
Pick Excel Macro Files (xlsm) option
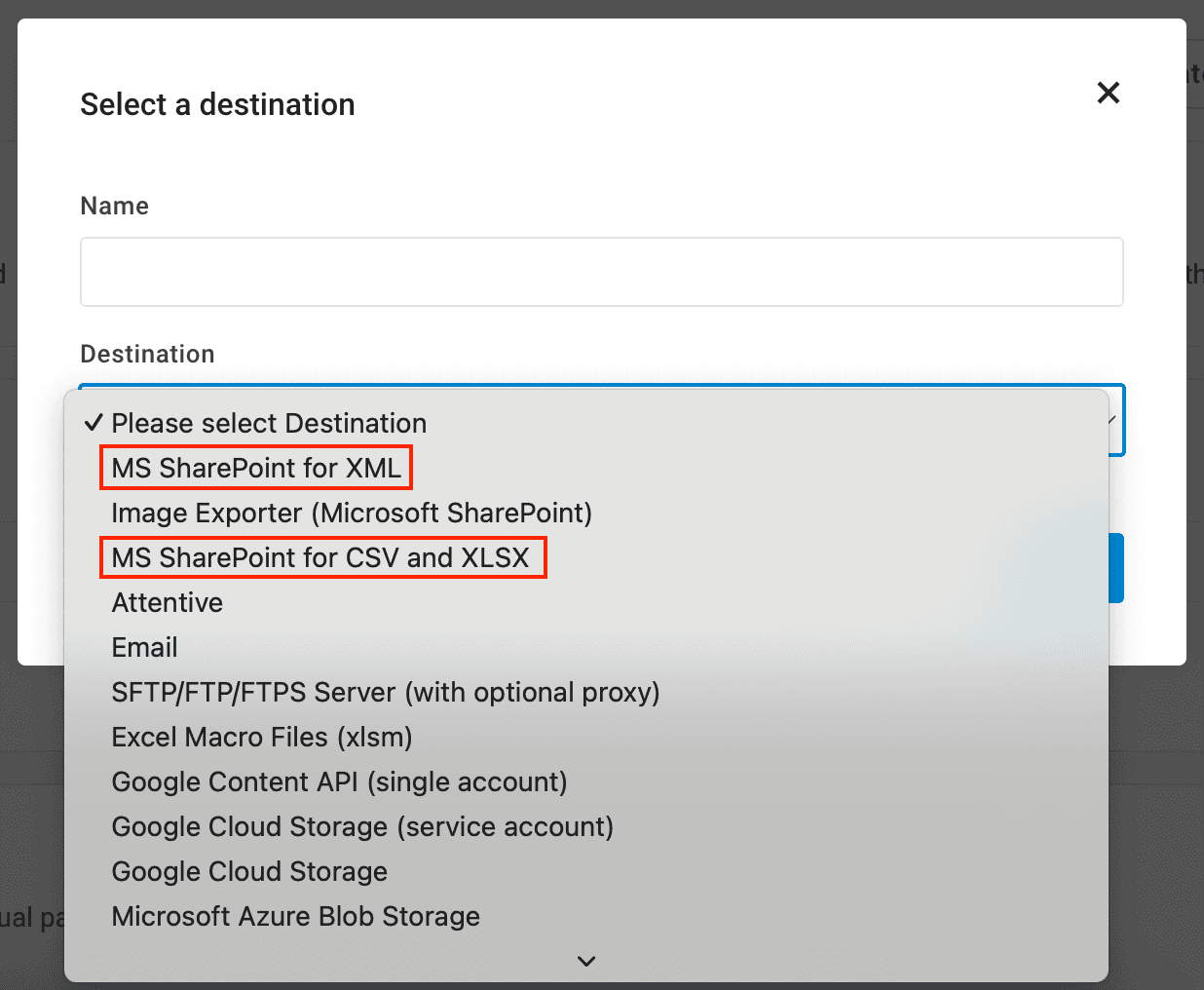coord(262,737)
